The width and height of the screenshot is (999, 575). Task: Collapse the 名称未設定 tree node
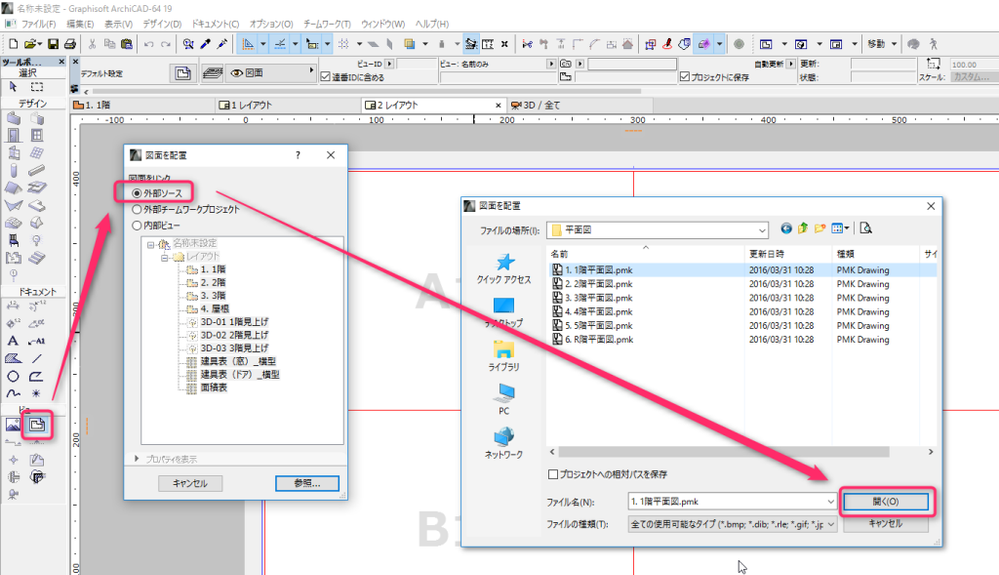(x=151, y=244)
